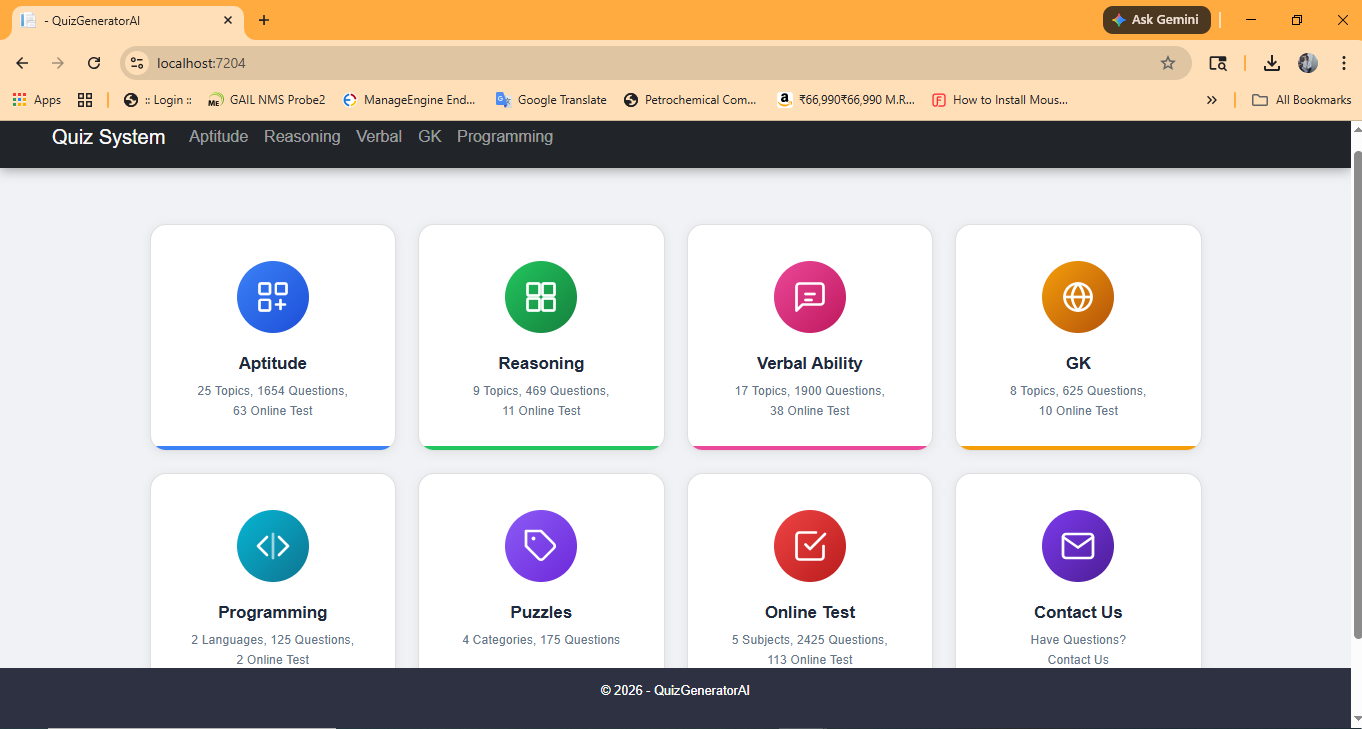This screenshot has height=729, width=1362.
Task: Click the Contact Us envelope icon
Action: 1078,546
